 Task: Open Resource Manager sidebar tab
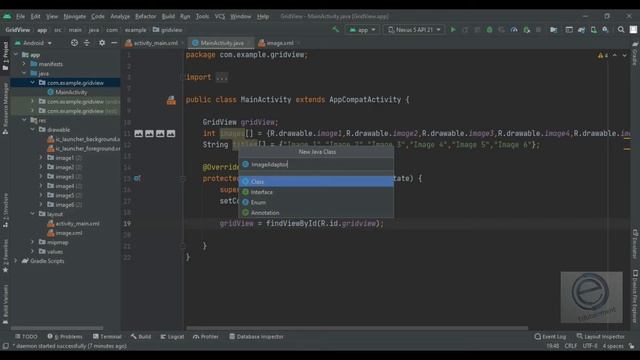coord(5,108)
